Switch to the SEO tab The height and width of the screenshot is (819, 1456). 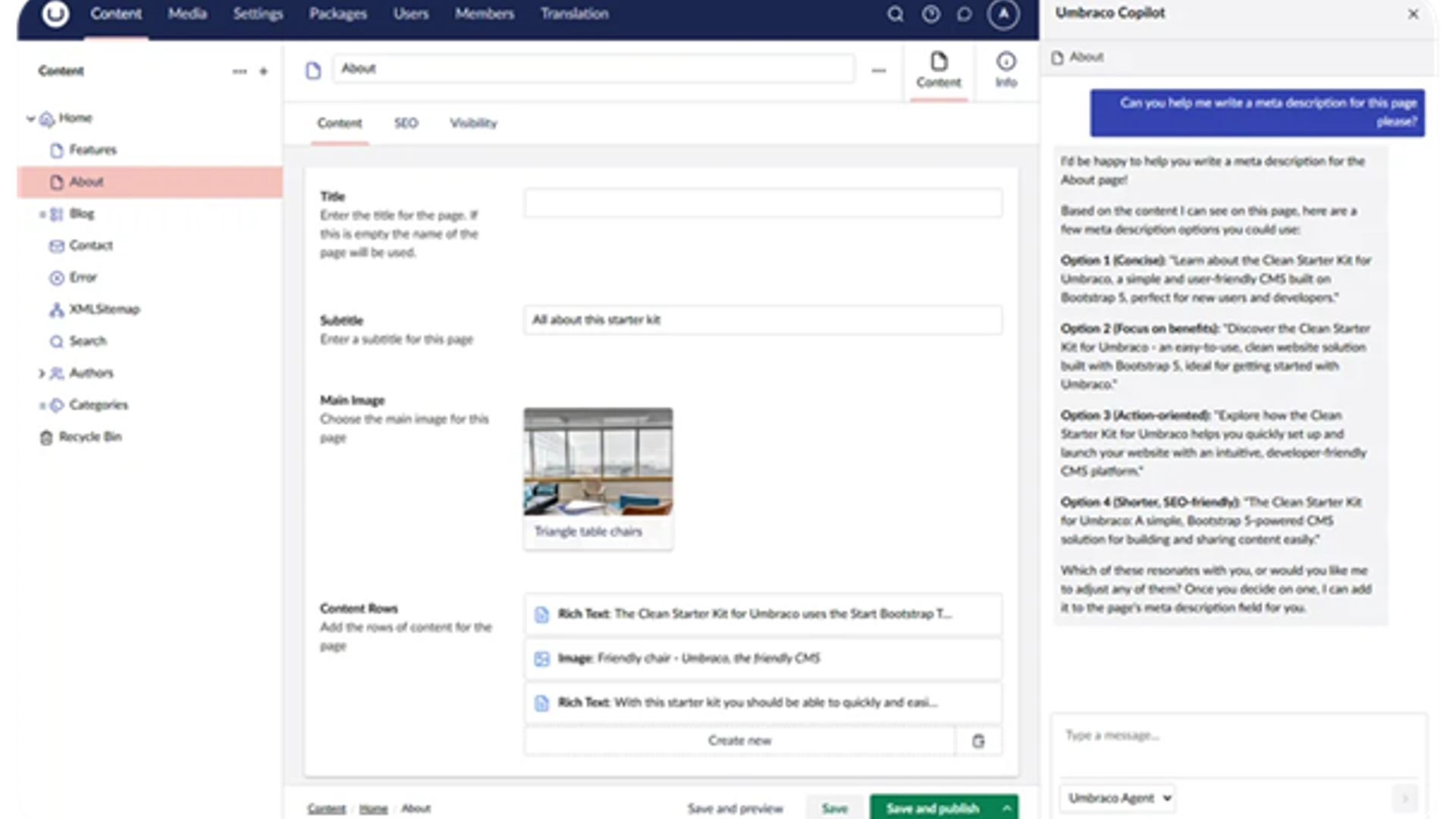406,123
